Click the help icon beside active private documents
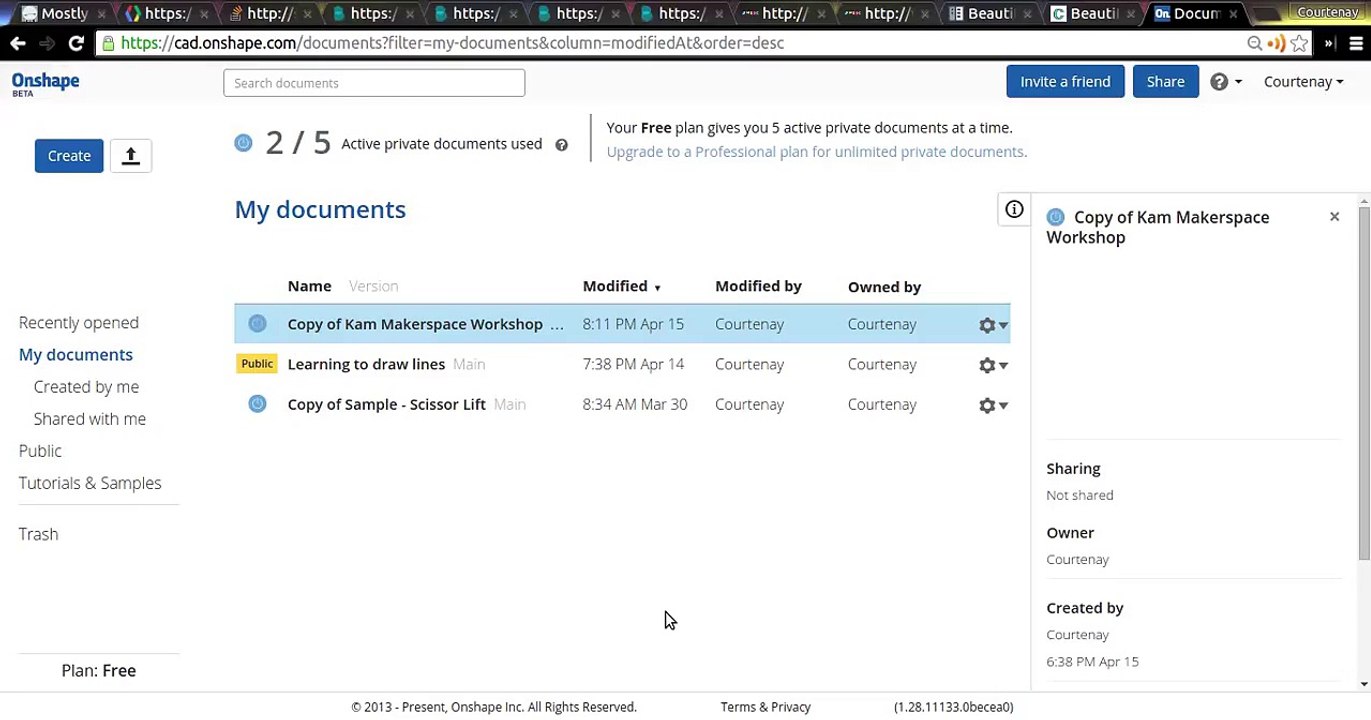Image resolution: width=1371 pixels, height=720 pixels. [561, 145]
